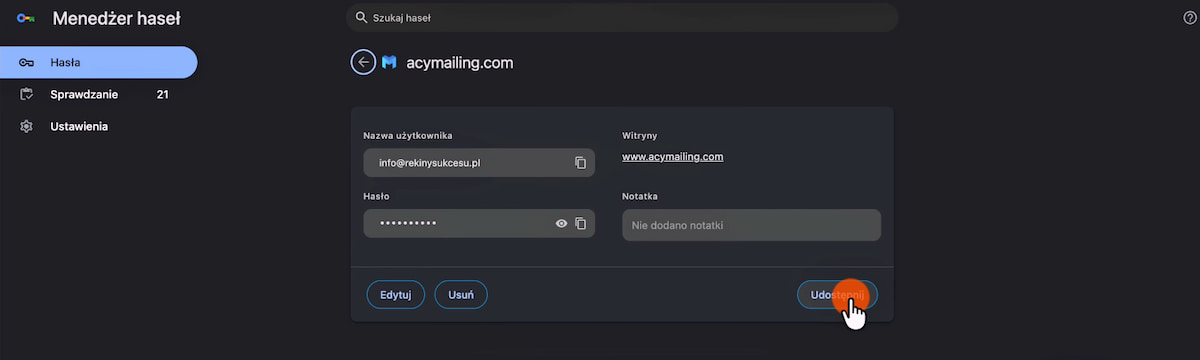Show the hidden password with eye icon

click(x=561, y=223)
